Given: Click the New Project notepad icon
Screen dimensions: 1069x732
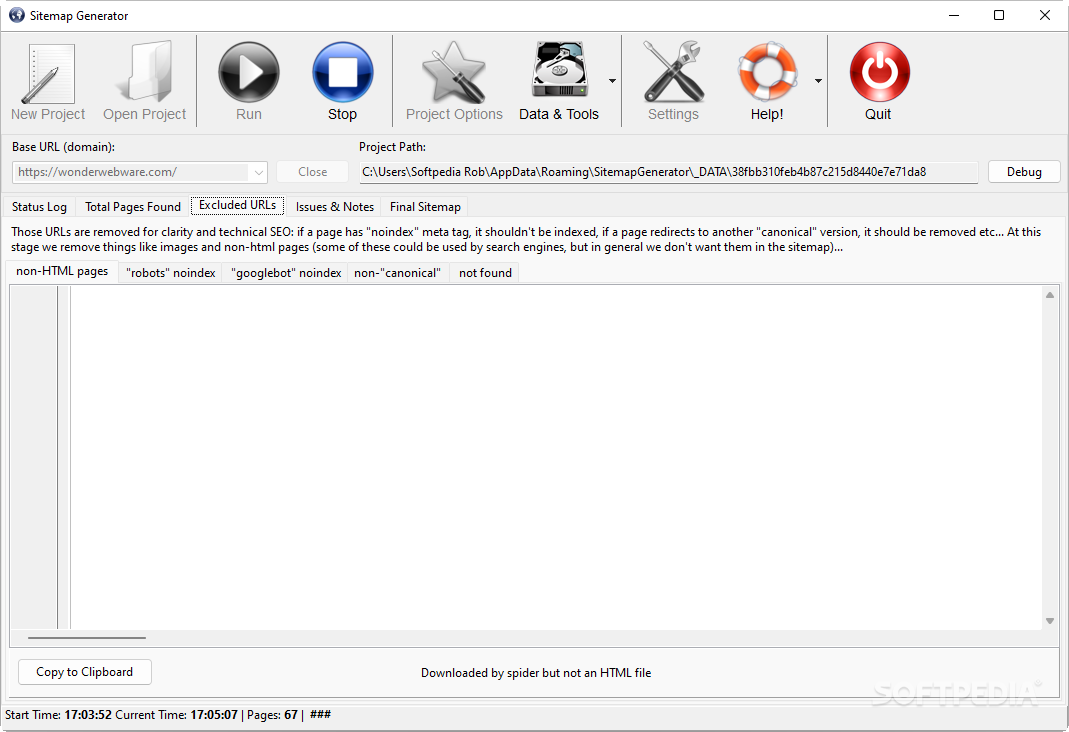Looking at the screenshot, I should (48, 73).
